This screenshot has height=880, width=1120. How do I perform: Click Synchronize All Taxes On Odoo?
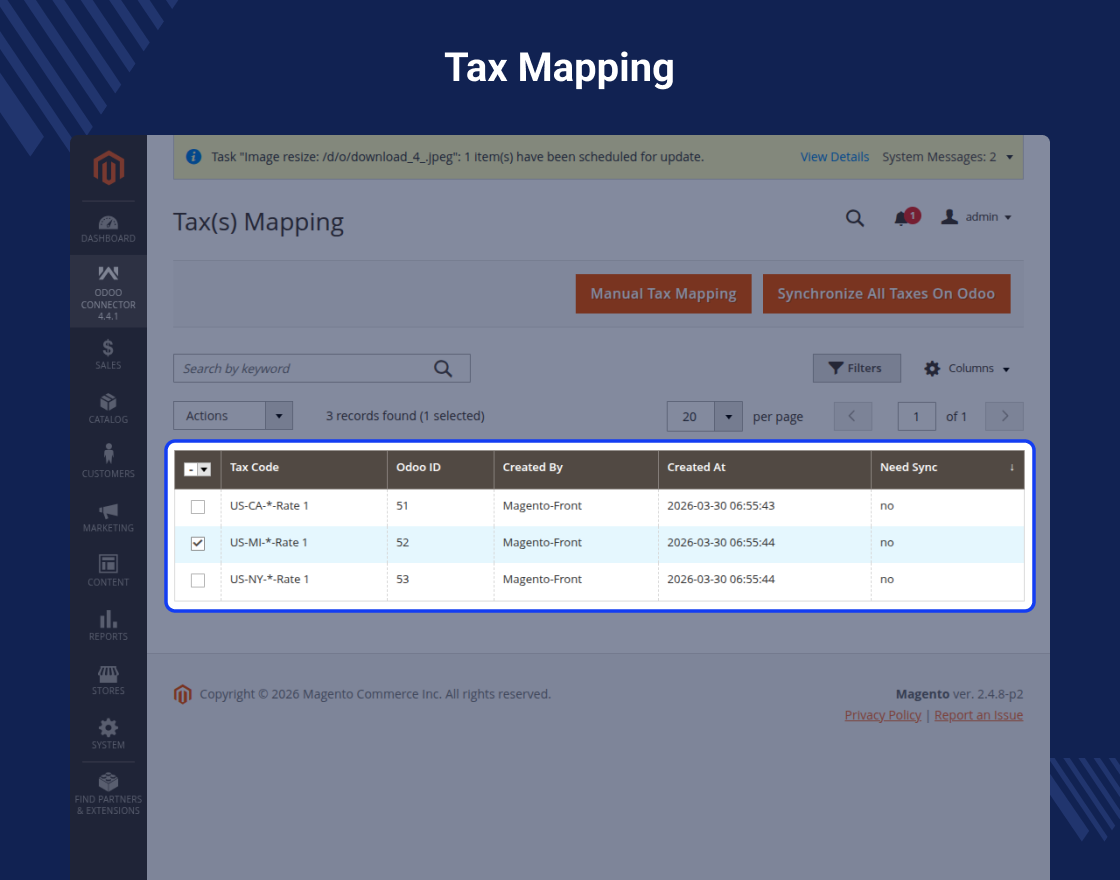coord(886,294)
